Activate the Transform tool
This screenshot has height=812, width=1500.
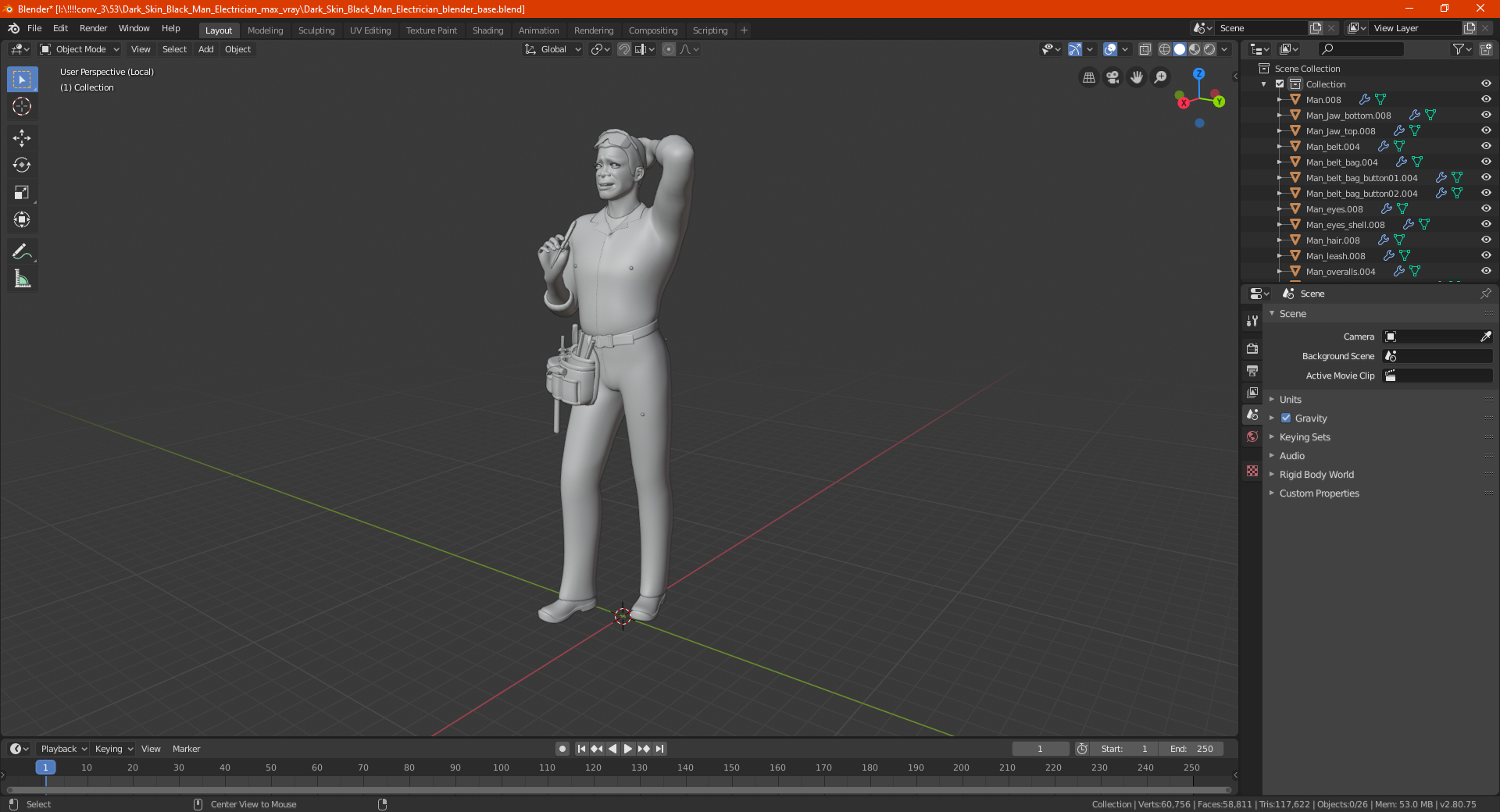coord(22,219)
